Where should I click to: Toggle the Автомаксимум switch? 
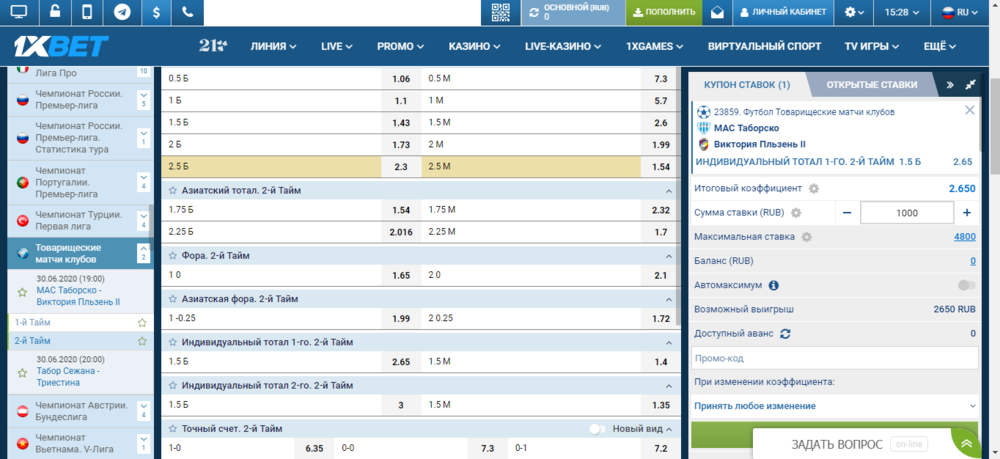point(966,286)
